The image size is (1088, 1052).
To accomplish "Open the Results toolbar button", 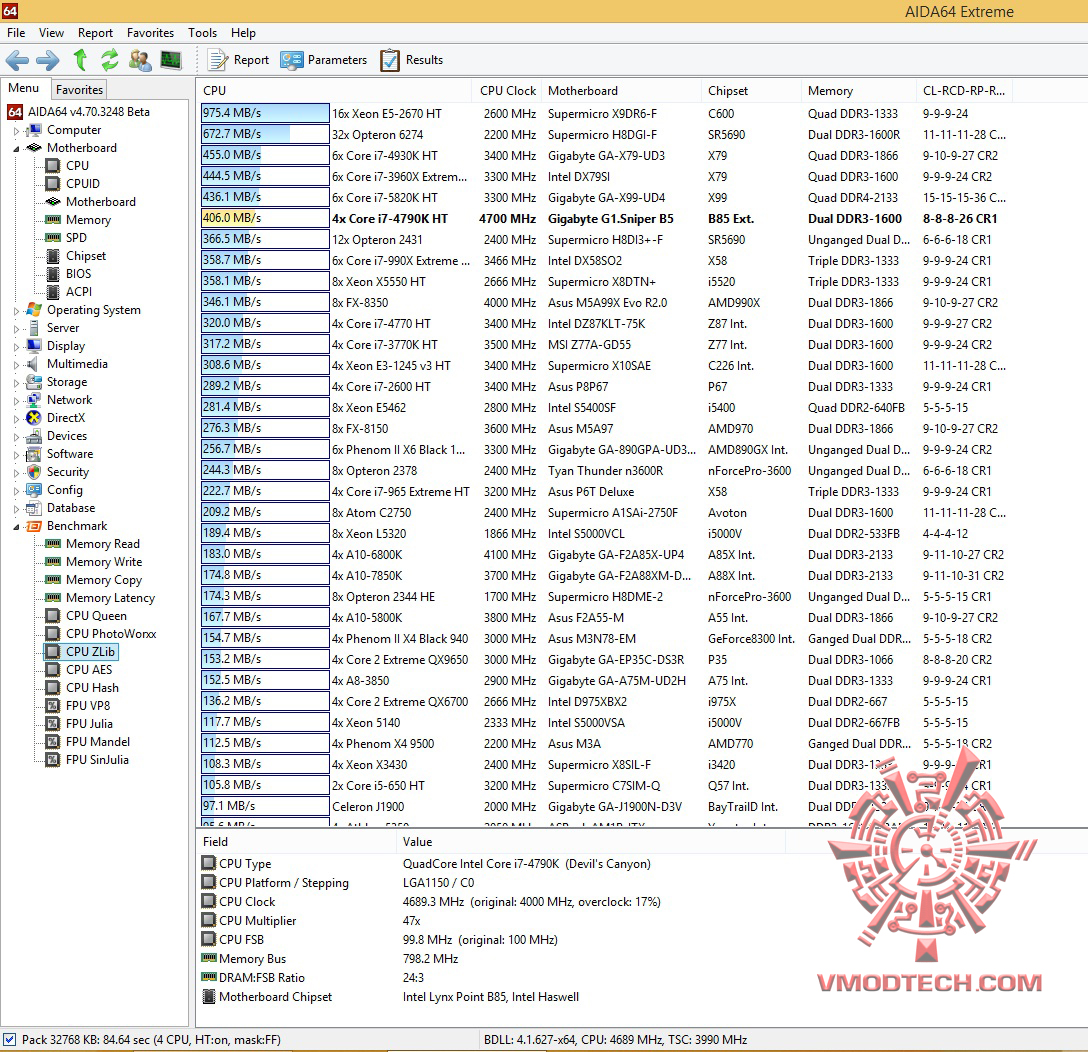I will tap(411, 60).
